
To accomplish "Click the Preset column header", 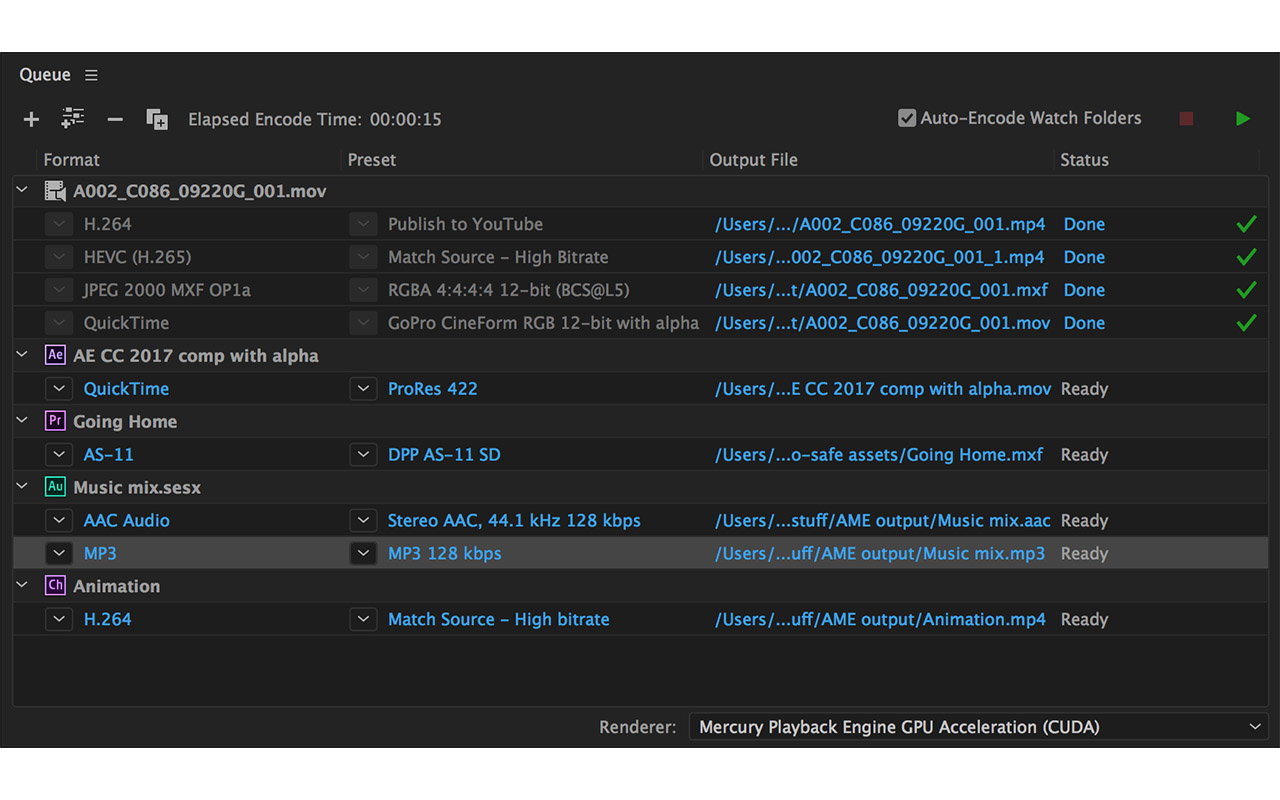I will (372, 160).
